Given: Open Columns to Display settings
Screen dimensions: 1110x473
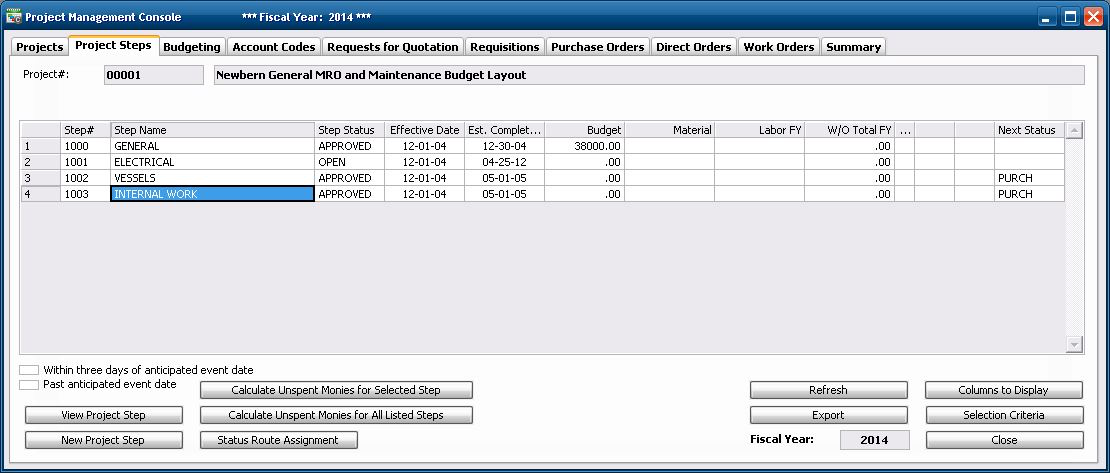Looking at the screenshot, I should coord(1004,390).
